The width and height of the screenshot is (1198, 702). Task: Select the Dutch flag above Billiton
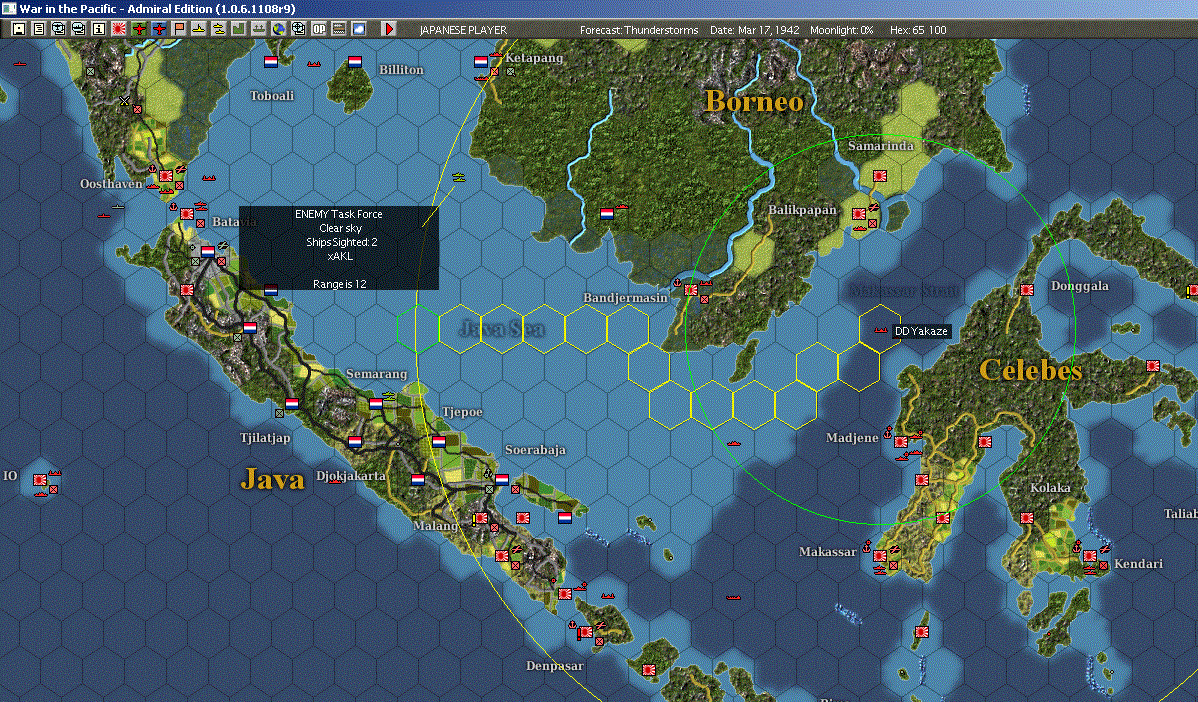point(355,62)
